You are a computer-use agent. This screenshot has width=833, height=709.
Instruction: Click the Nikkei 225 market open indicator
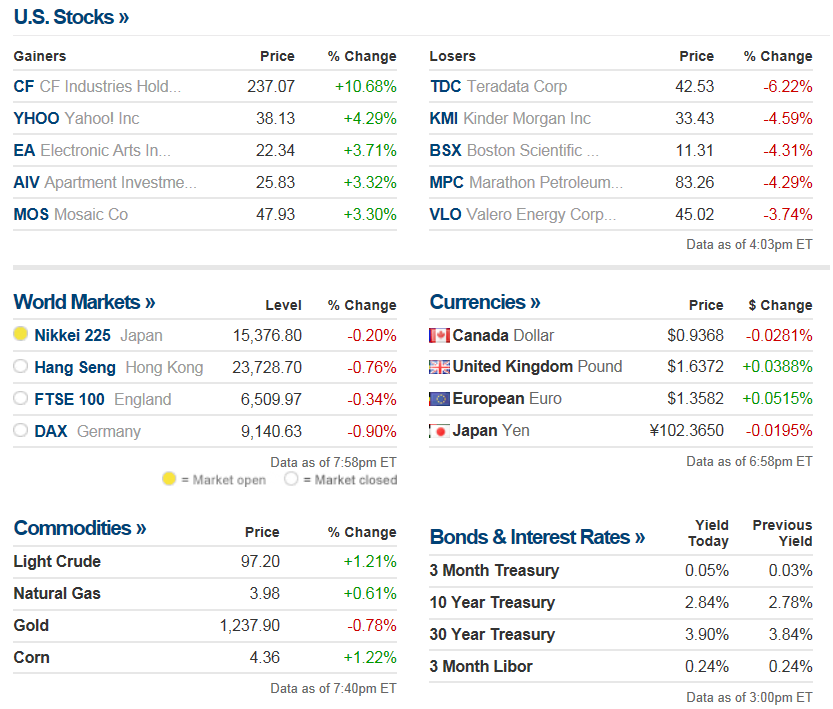click(21, 334)
